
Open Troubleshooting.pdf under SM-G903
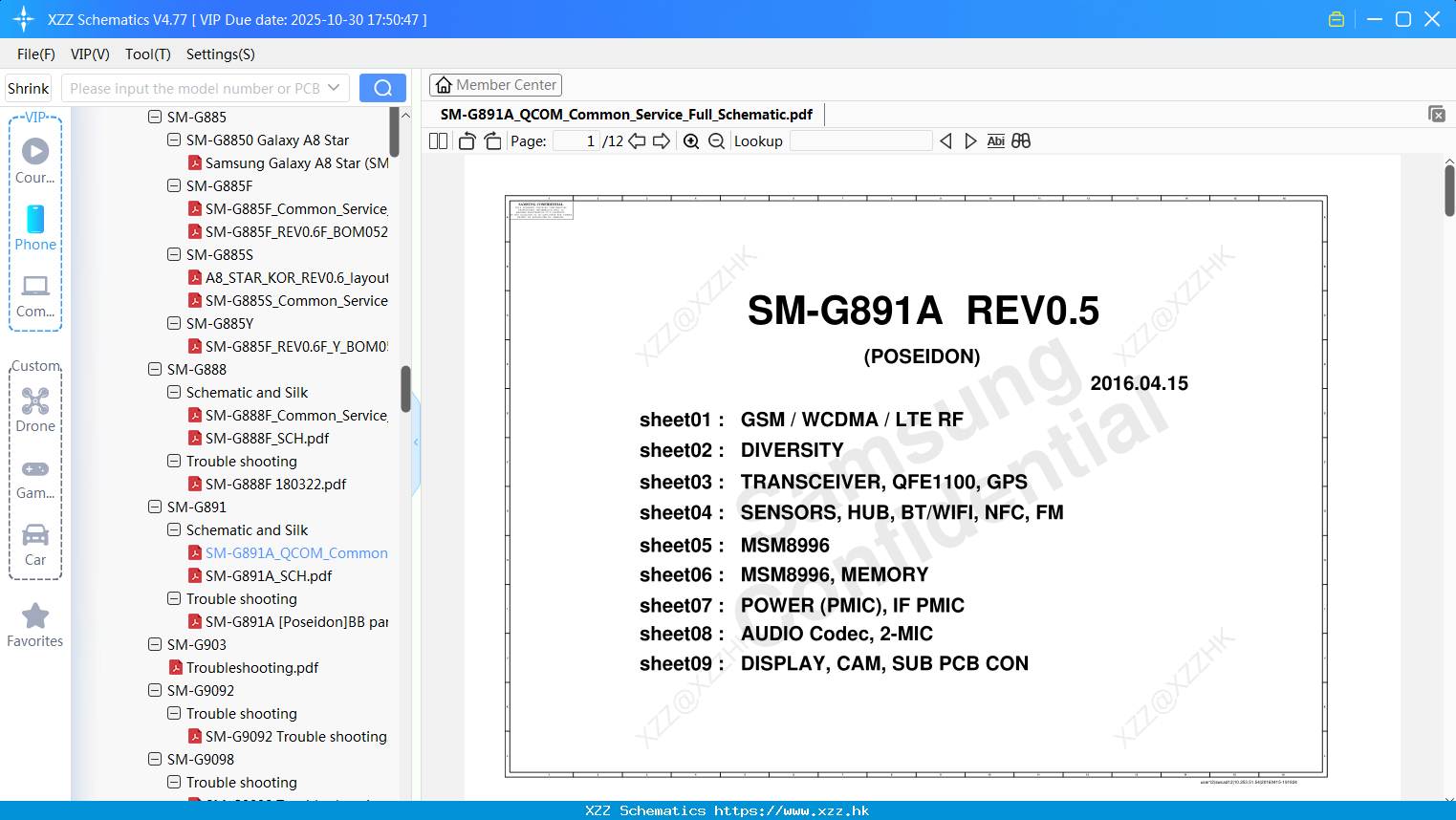pyautogui.click(x=252, y=667)
